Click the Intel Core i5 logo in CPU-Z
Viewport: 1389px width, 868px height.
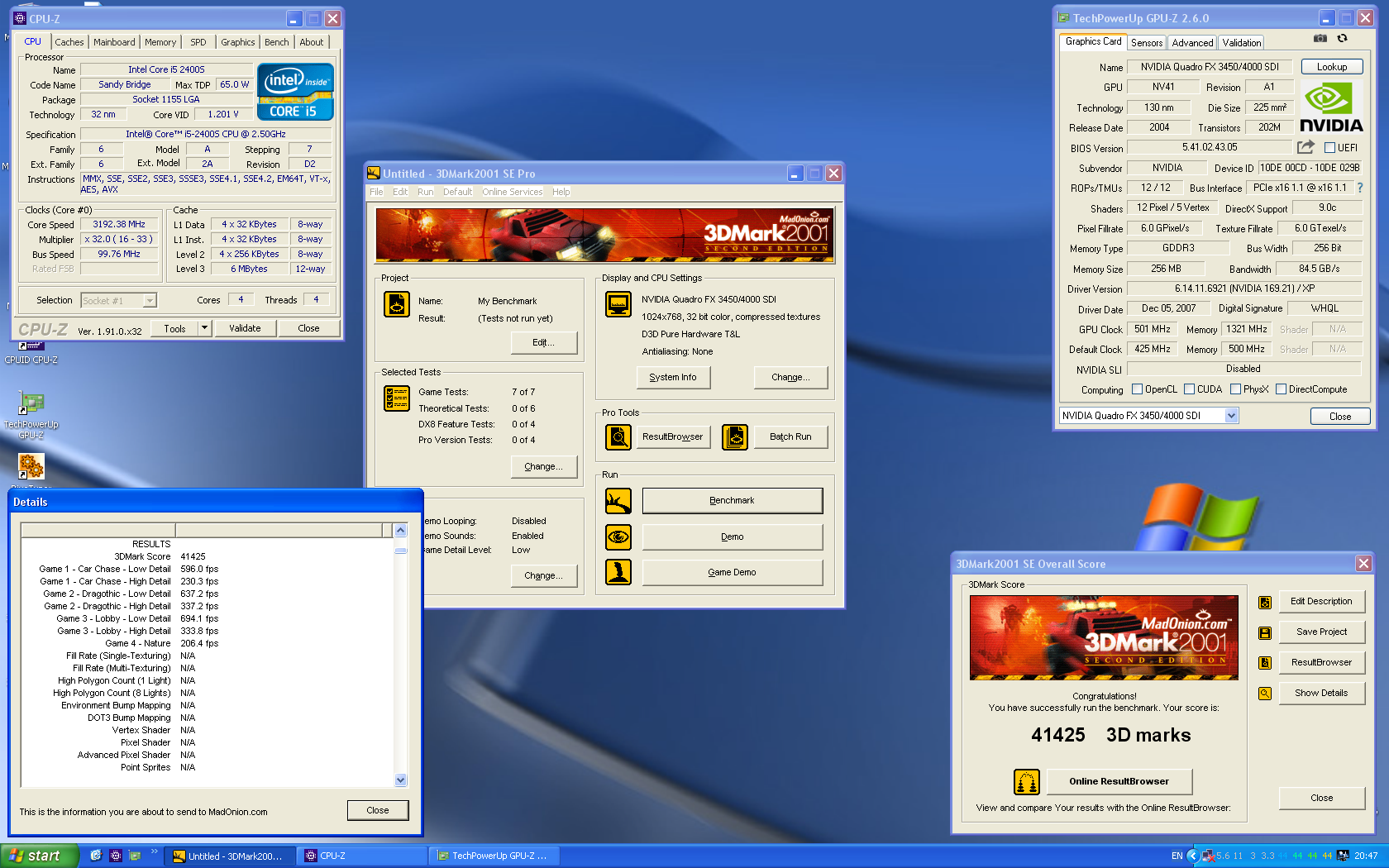[x=295, y=92]
